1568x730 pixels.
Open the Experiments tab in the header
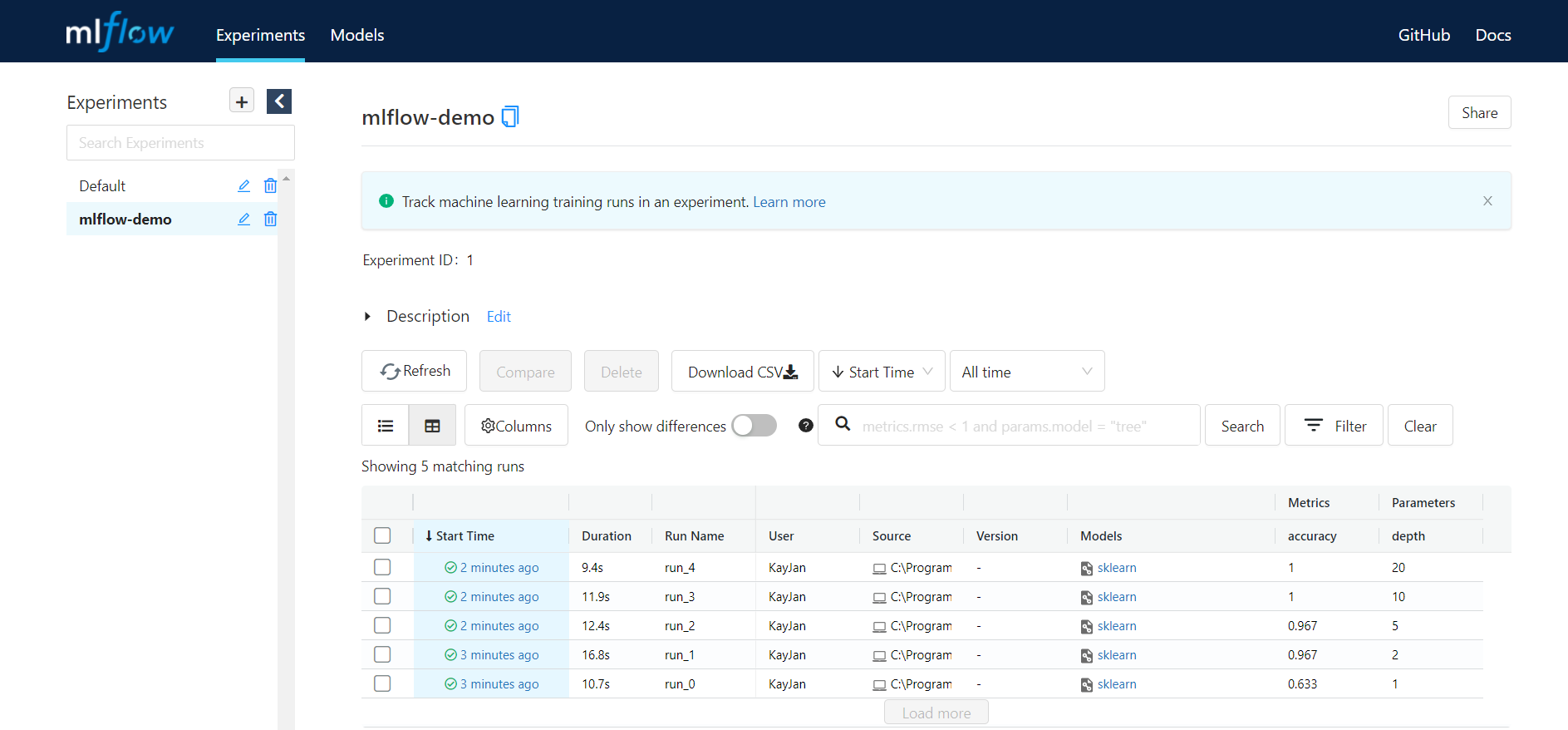260,35
